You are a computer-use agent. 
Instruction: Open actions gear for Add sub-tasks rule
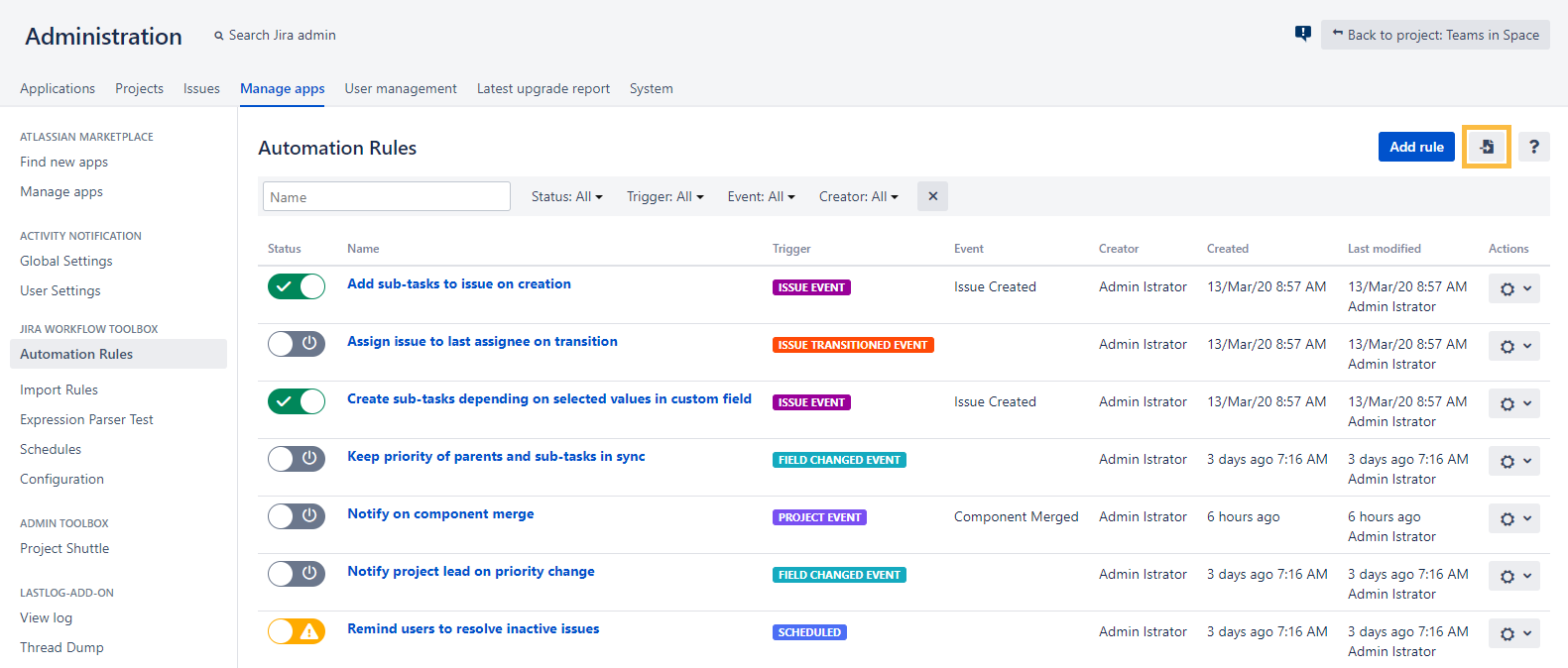coord(1513,289)
